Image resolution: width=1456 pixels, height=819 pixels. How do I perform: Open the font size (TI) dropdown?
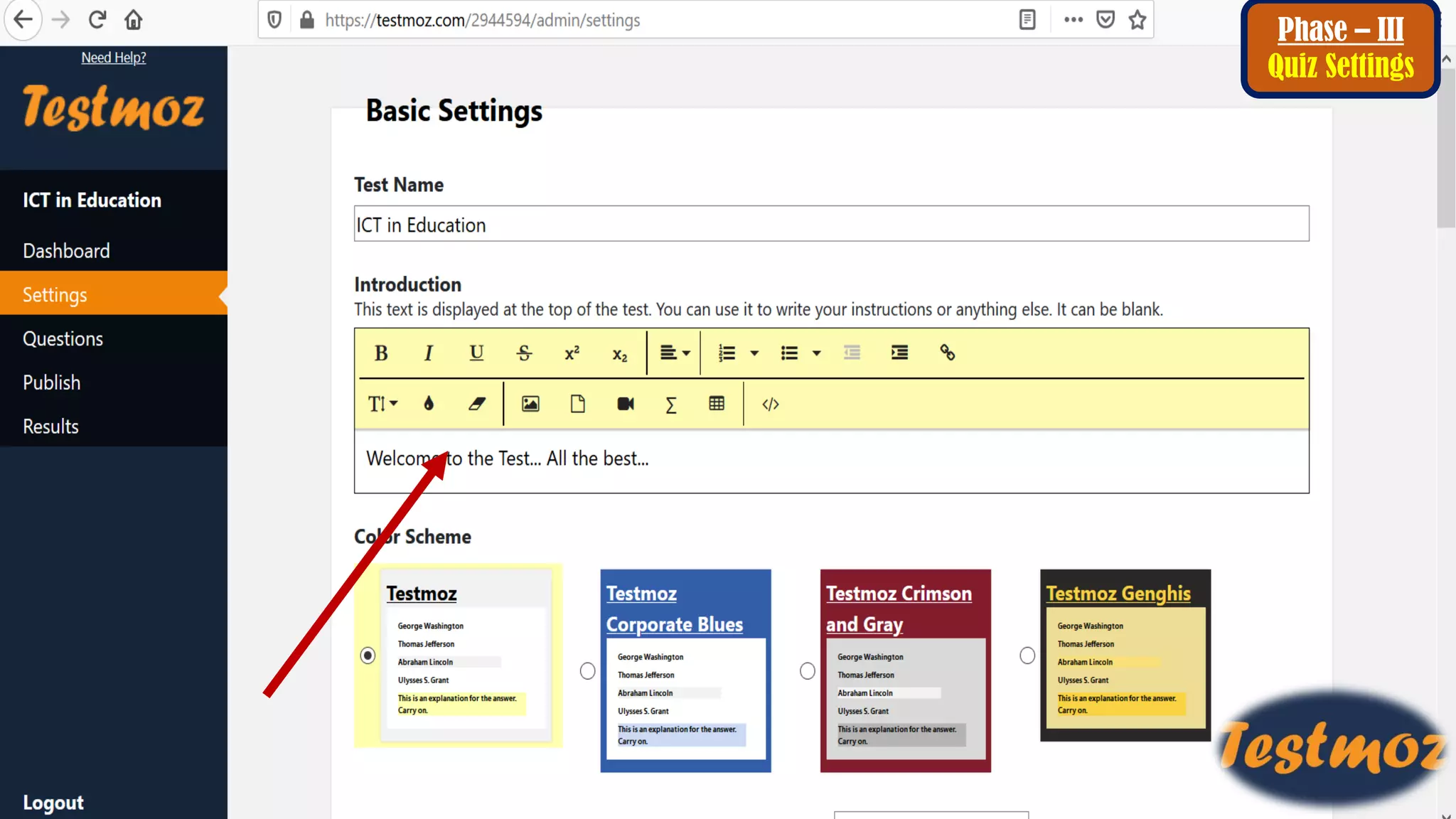(382, 404)
